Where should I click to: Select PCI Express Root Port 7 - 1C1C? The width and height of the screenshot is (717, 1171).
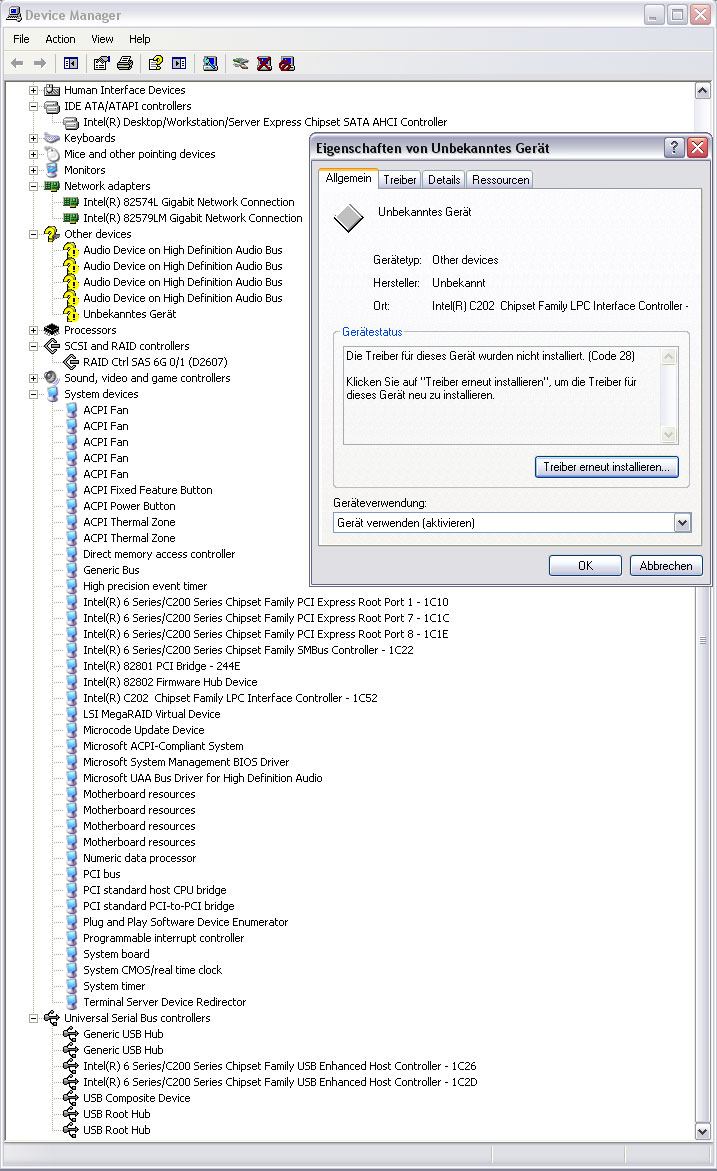tap(266, 618)
